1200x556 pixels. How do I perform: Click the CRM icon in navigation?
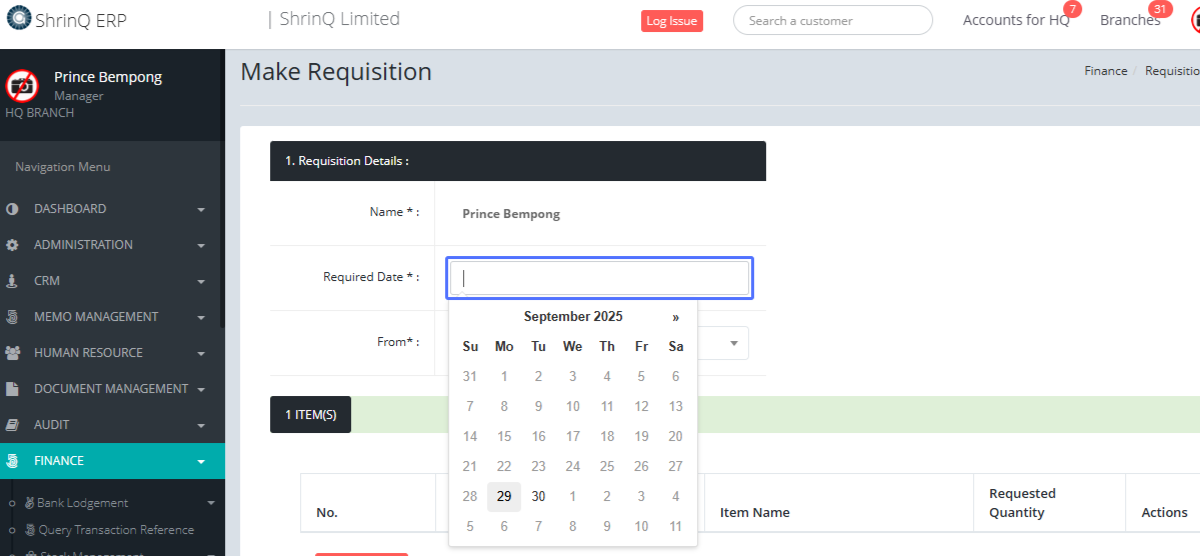(12, 281)
